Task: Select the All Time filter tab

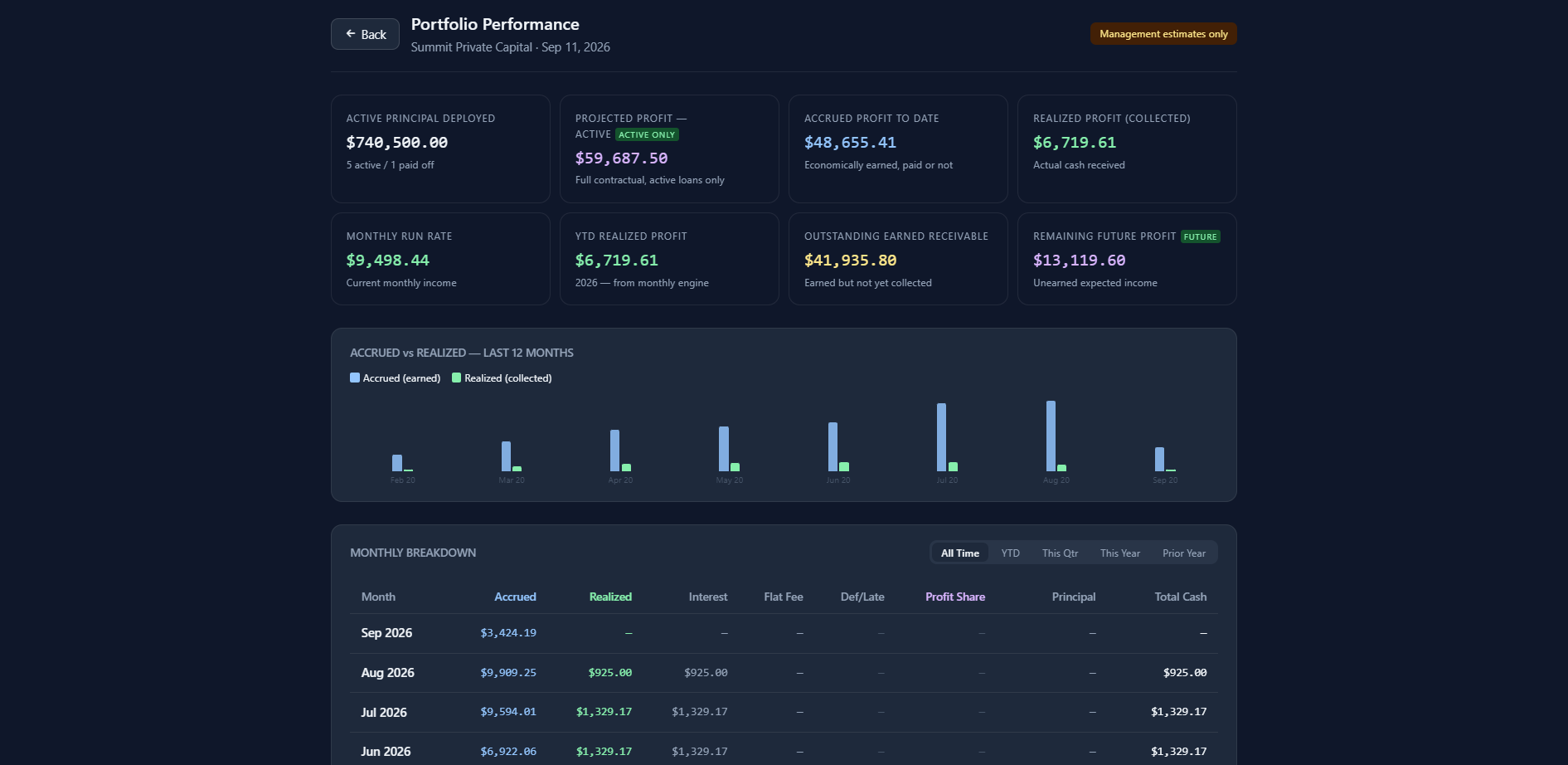Action: click(x=959, y=553)
